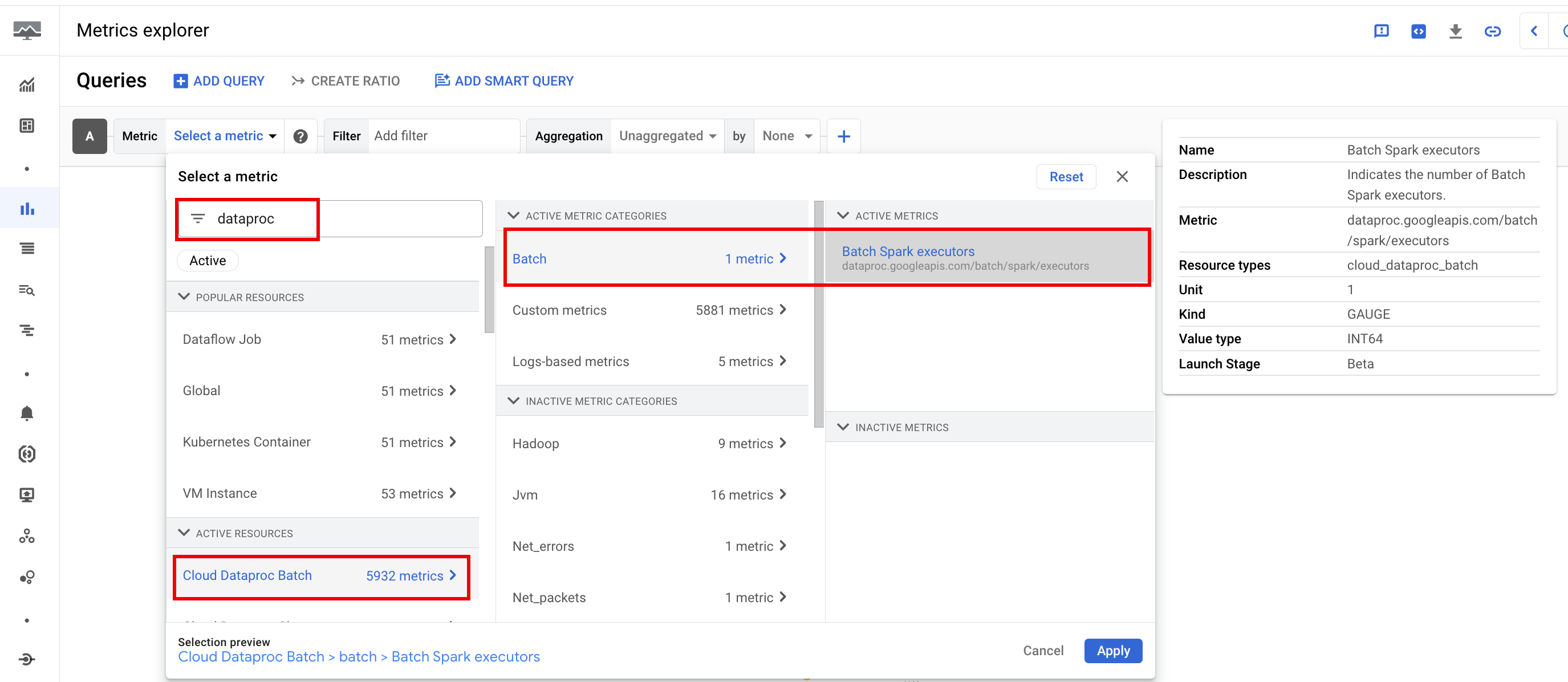Toggle the Active filter button
Screen dimensions: 1568x682
(208, 261)
